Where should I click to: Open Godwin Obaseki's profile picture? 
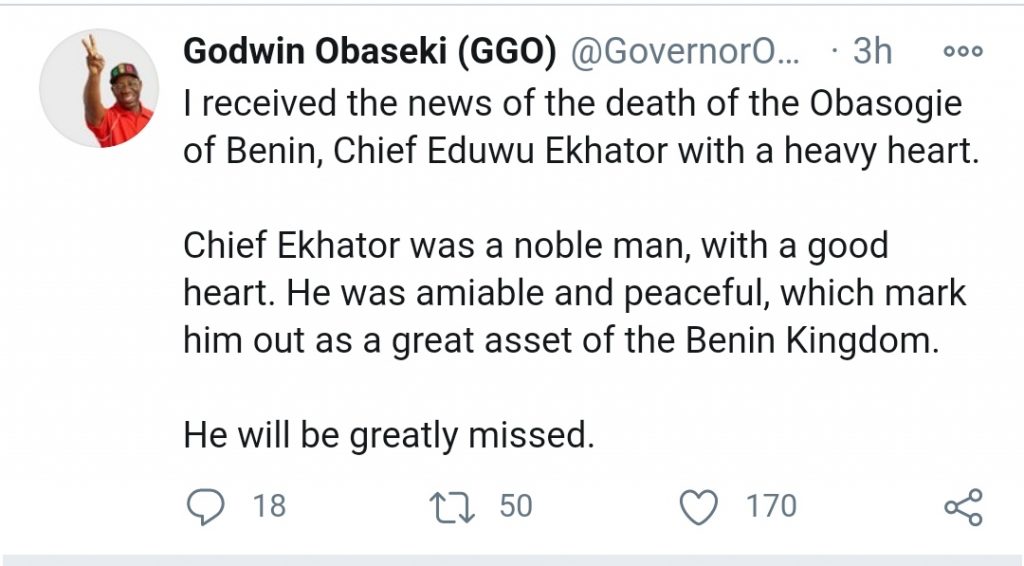coord(99,87)
